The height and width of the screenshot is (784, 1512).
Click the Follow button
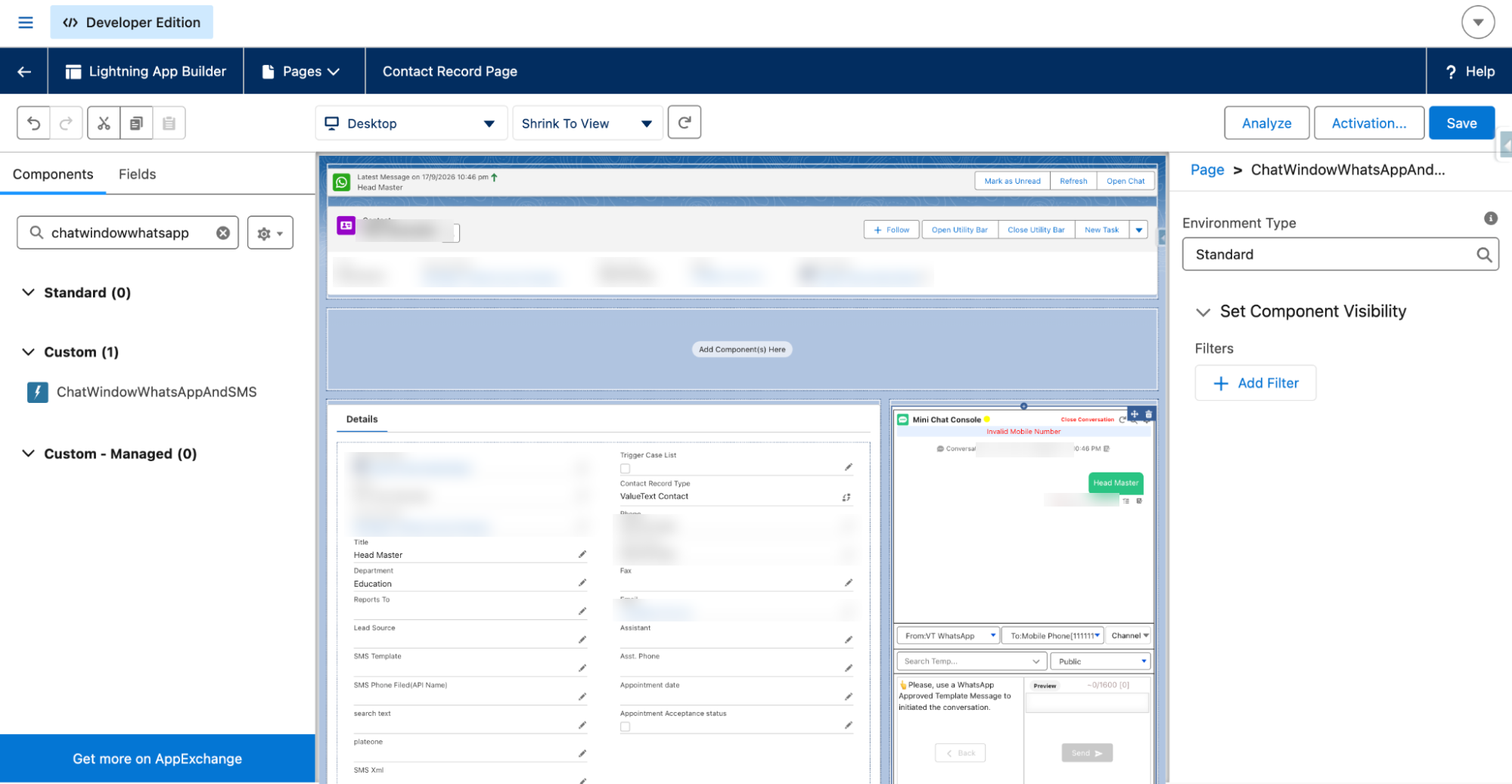tap(892, 230)
